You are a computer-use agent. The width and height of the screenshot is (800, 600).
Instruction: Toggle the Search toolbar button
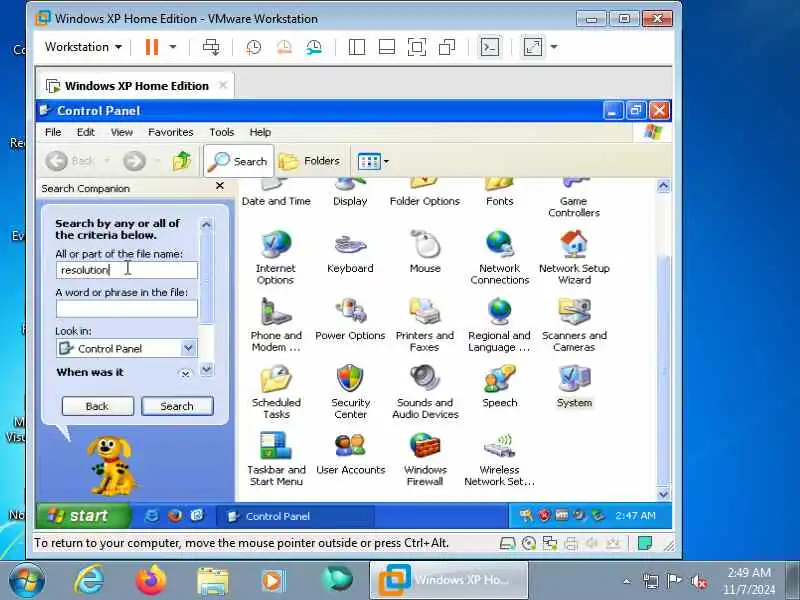tap(239, 161)
